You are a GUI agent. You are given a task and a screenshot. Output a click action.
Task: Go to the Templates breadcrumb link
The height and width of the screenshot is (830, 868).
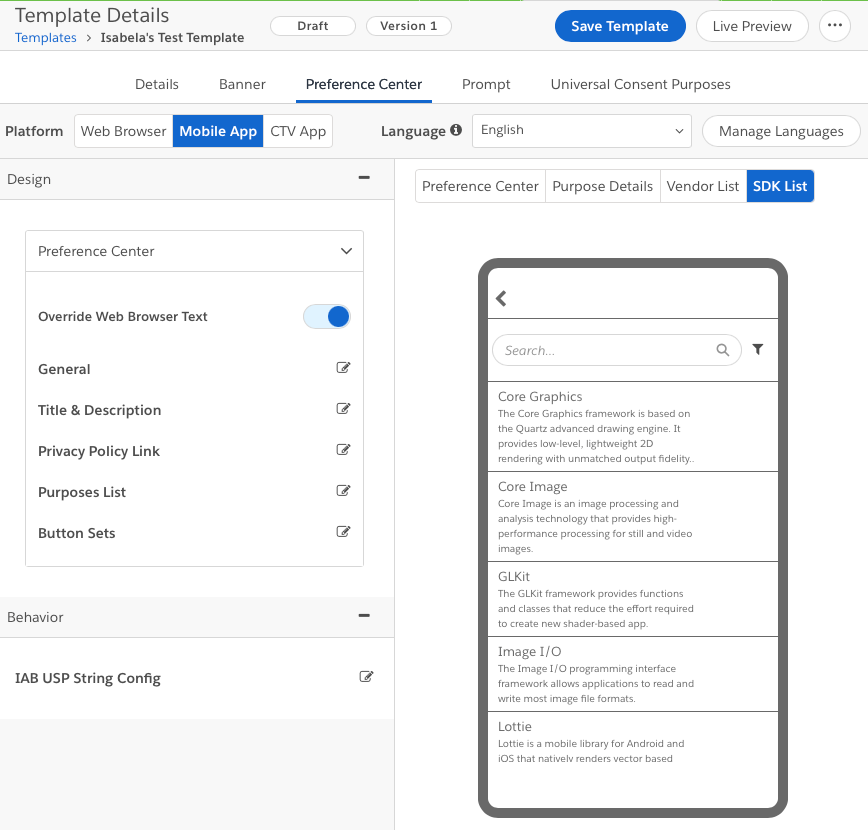tap(45, 38)
